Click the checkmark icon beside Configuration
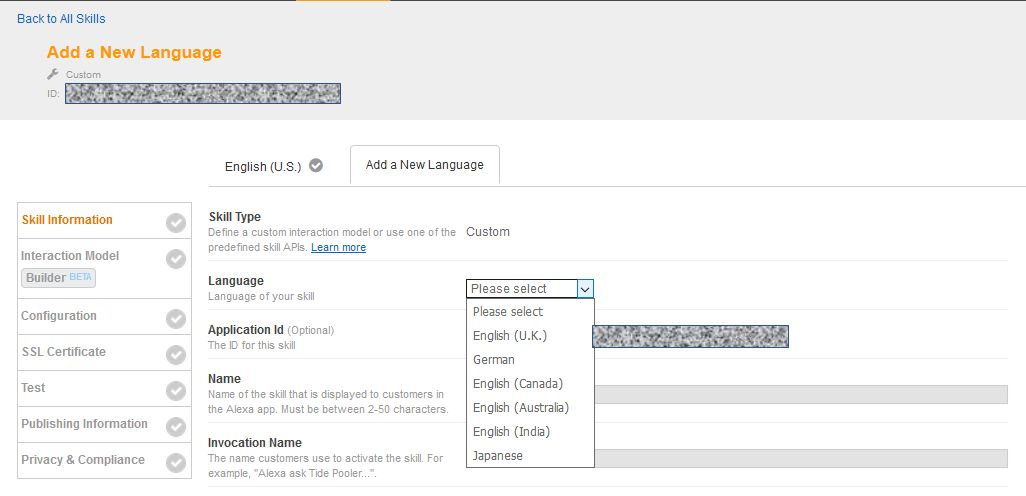This screenshot has height=496, width=1026. pos(176,319)
